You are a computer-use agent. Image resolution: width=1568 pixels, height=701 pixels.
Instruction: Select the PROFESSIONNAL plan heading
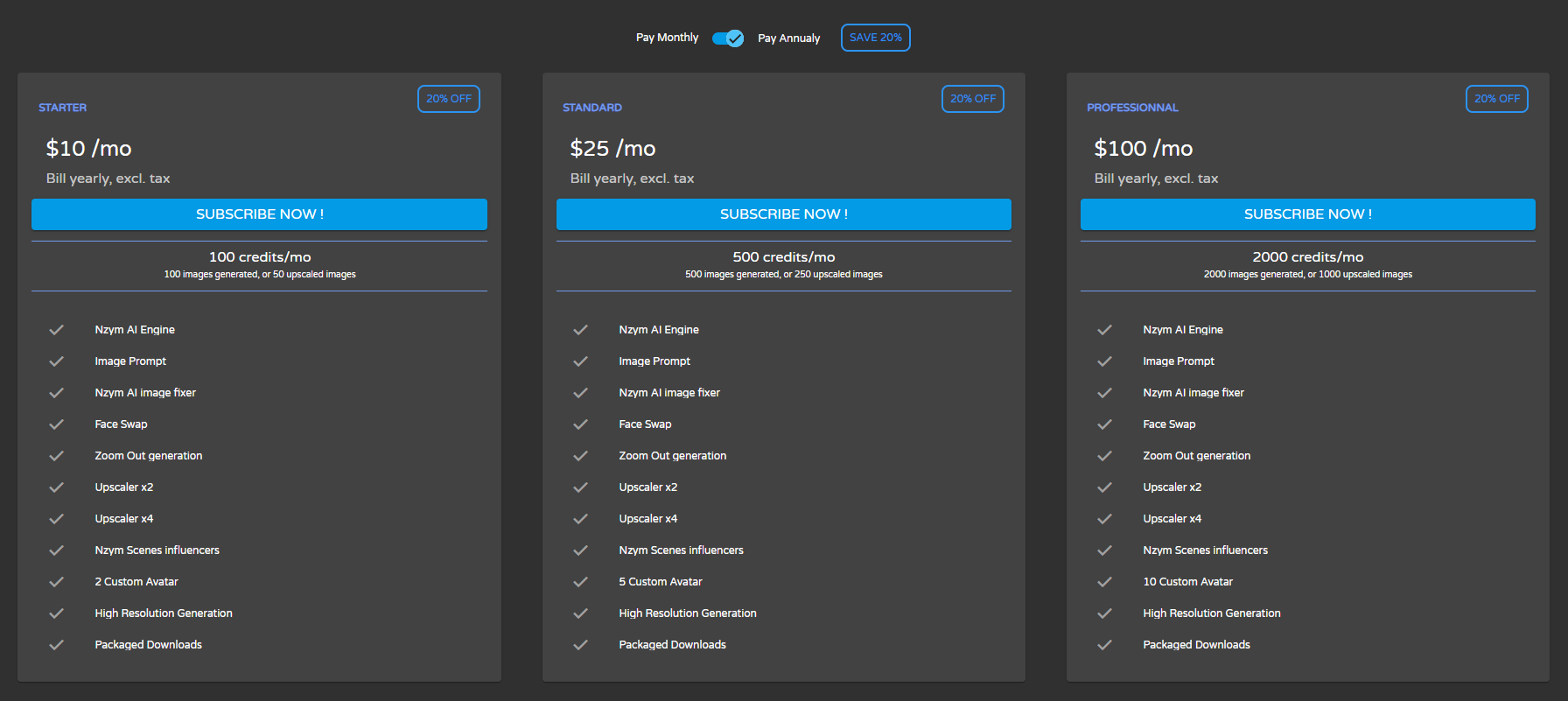point(1132,108)
